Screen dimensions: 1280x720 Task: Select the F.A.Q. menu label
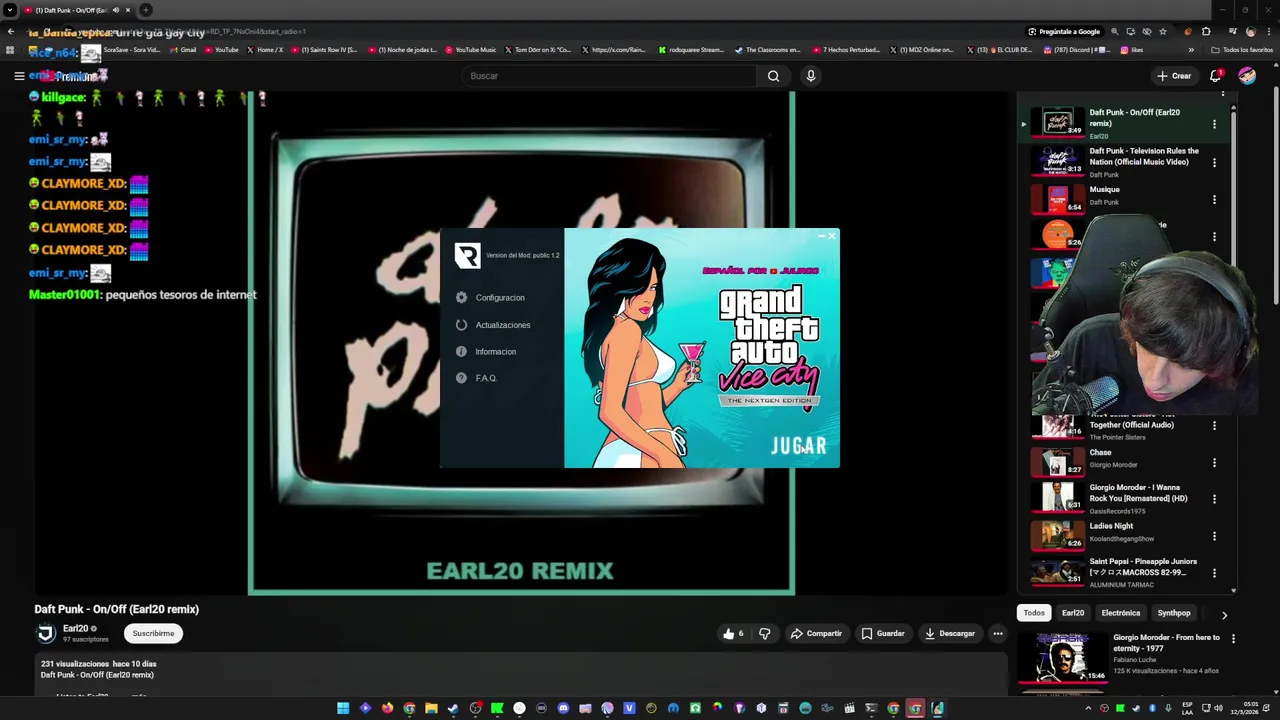coord(486,378)
